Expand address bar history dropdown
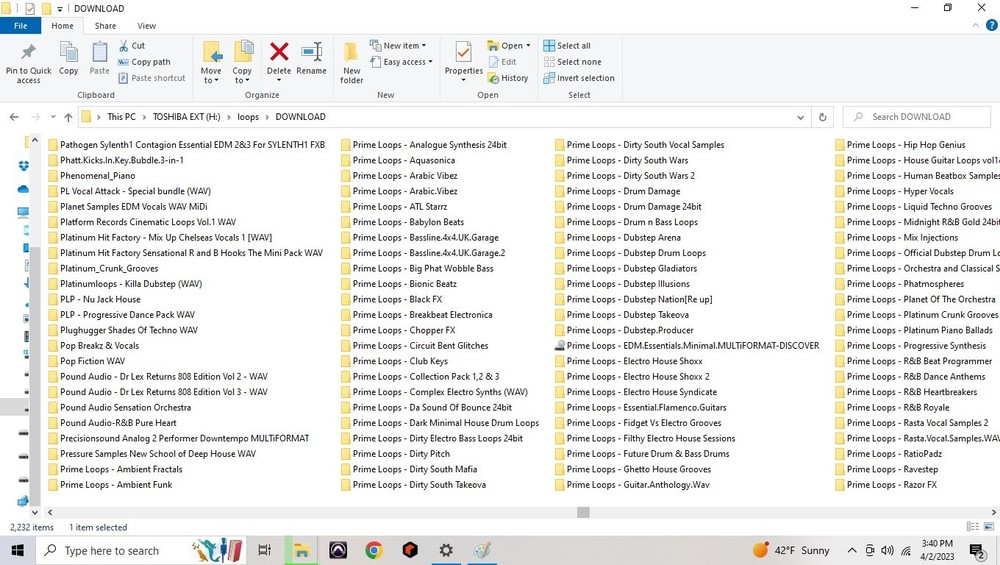This screenshot has width=1000, height=565. [x=800, y=117]
